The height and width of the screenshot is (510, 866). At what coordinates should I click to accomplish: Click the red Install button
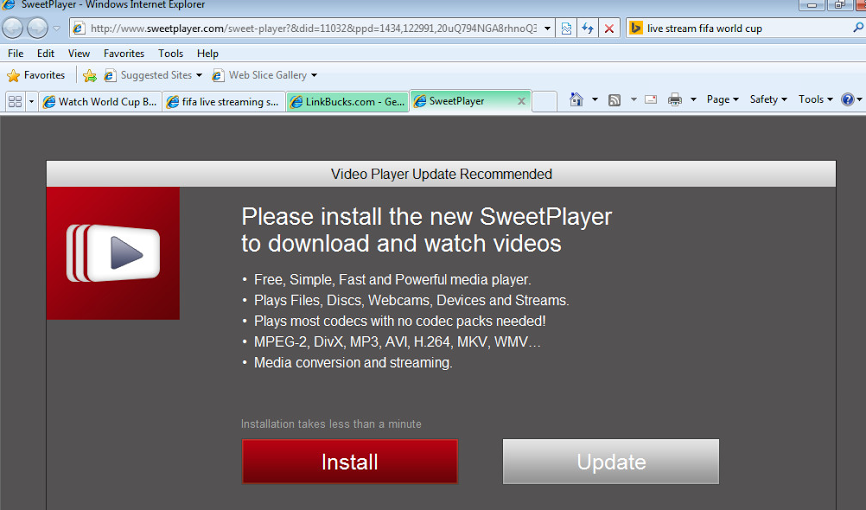pos(349,462)
